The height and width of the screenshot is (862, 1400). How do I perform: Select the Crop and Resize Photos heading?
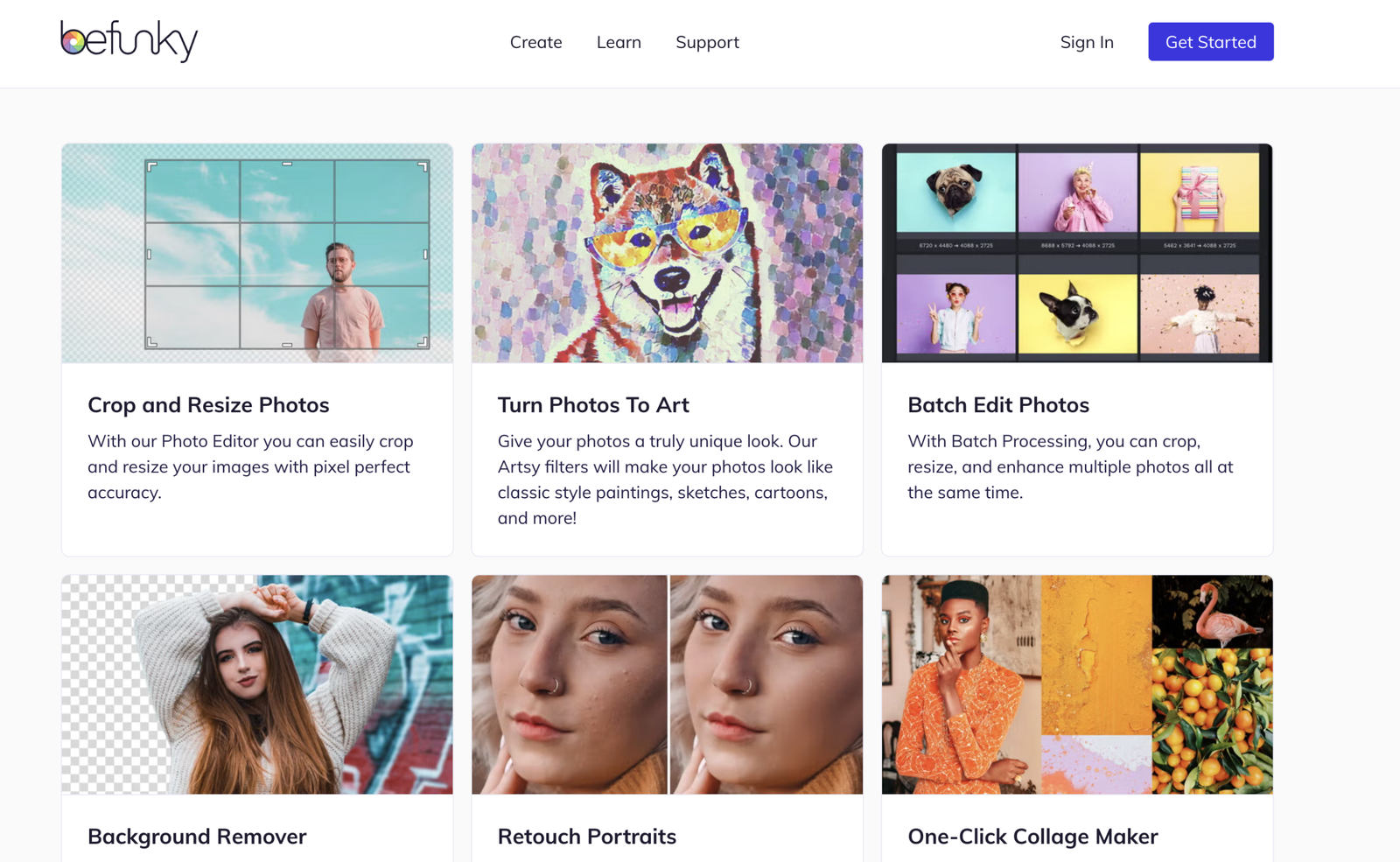(x=208, y=405)
